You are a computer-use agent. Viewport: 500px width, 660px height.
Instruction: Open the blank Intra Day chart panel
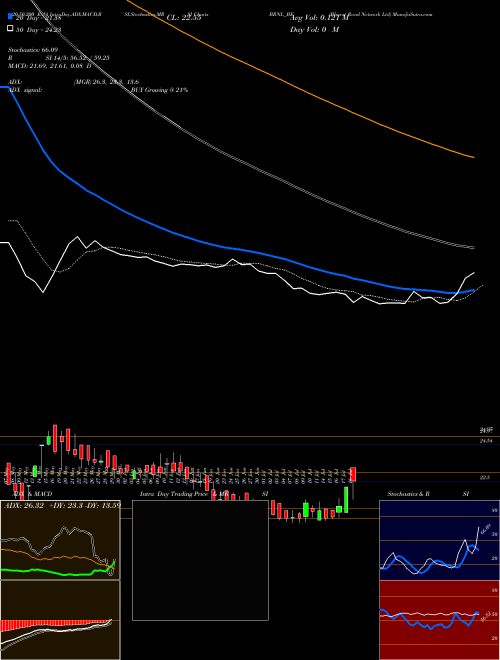pos(200,560)
